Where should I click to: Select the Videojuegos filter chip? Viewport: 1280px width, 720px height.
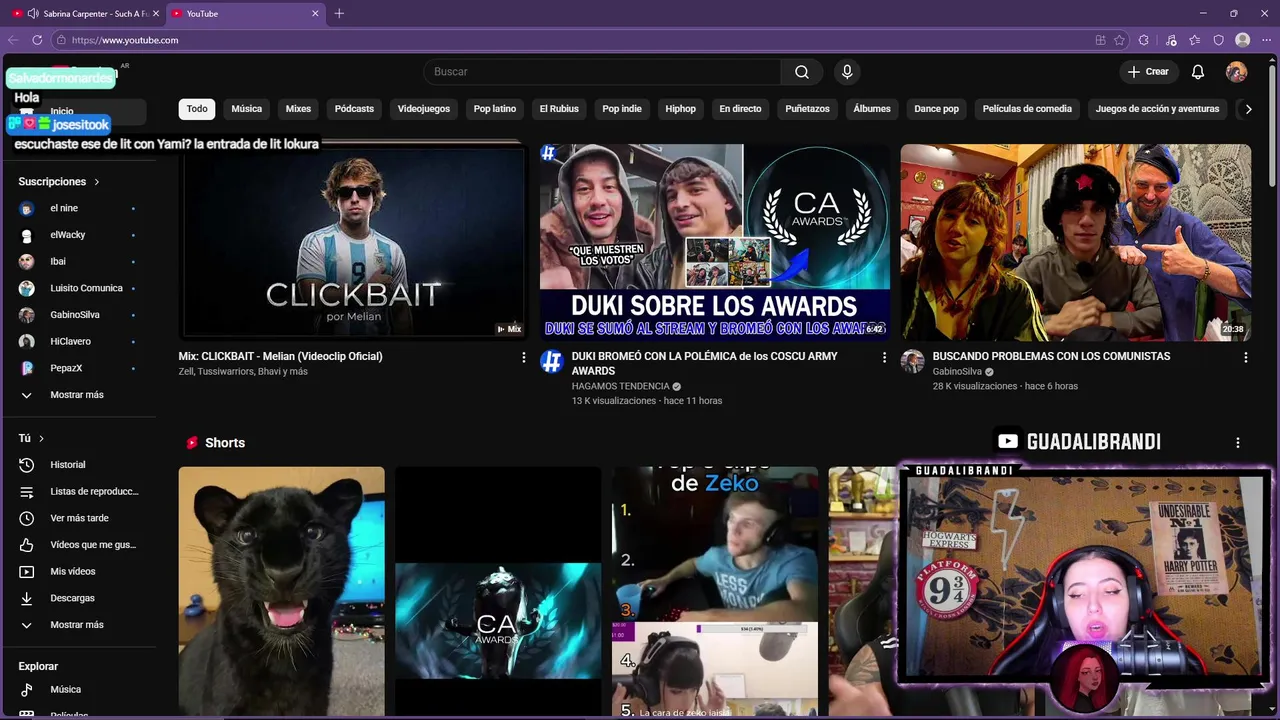424,109
